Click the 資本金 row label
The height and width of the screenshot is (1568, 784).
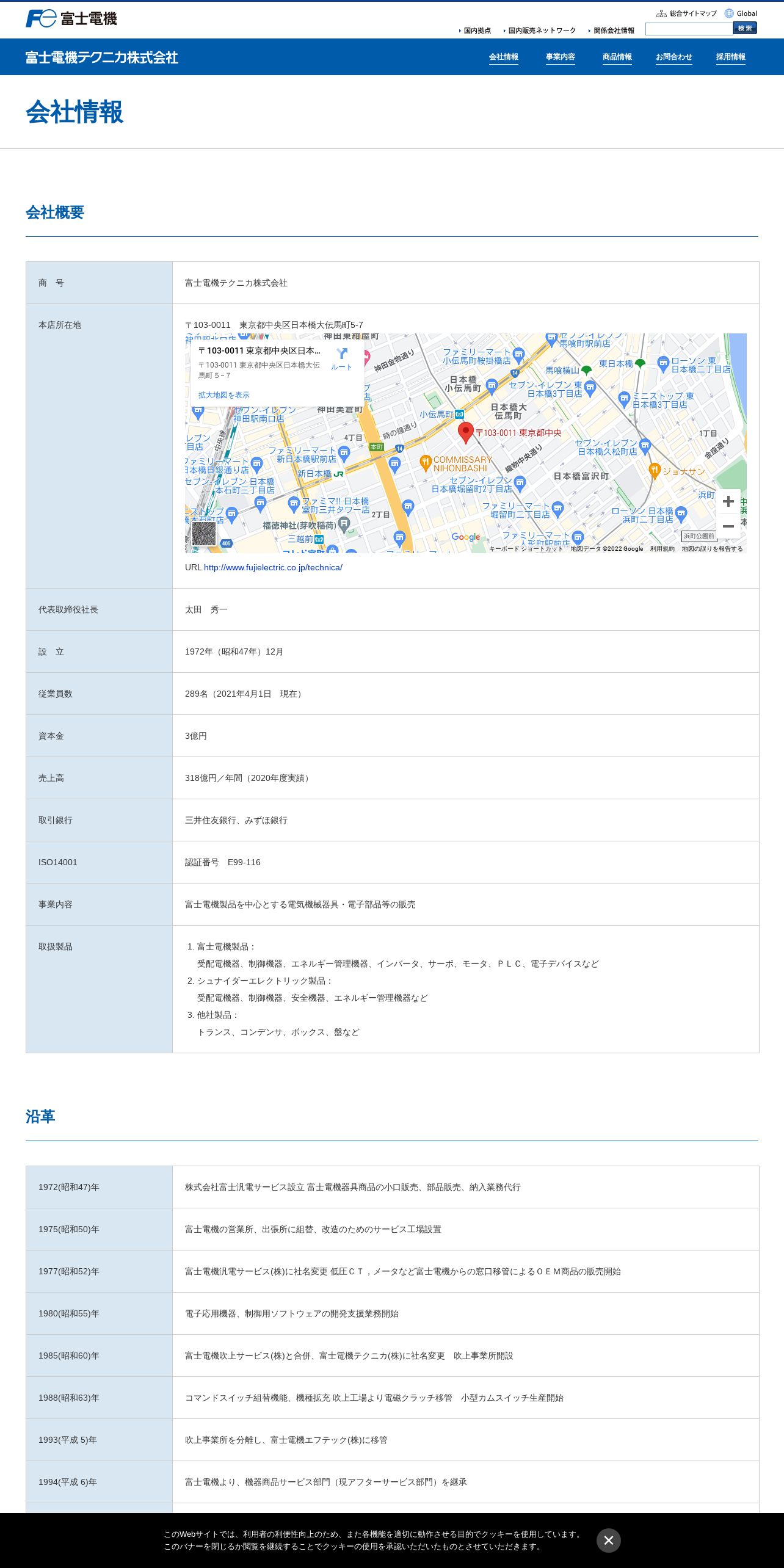pos(51,736)
